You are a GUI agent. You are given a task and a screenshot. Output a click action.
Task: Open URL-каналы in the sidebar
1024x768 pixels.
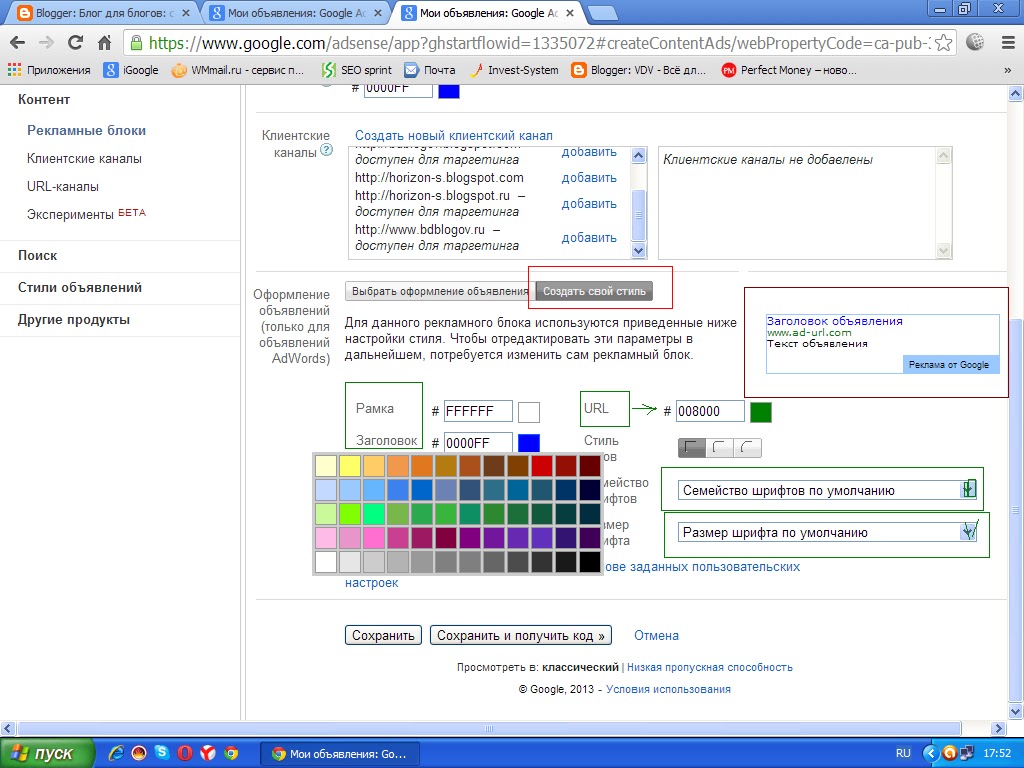pos(63,186)
